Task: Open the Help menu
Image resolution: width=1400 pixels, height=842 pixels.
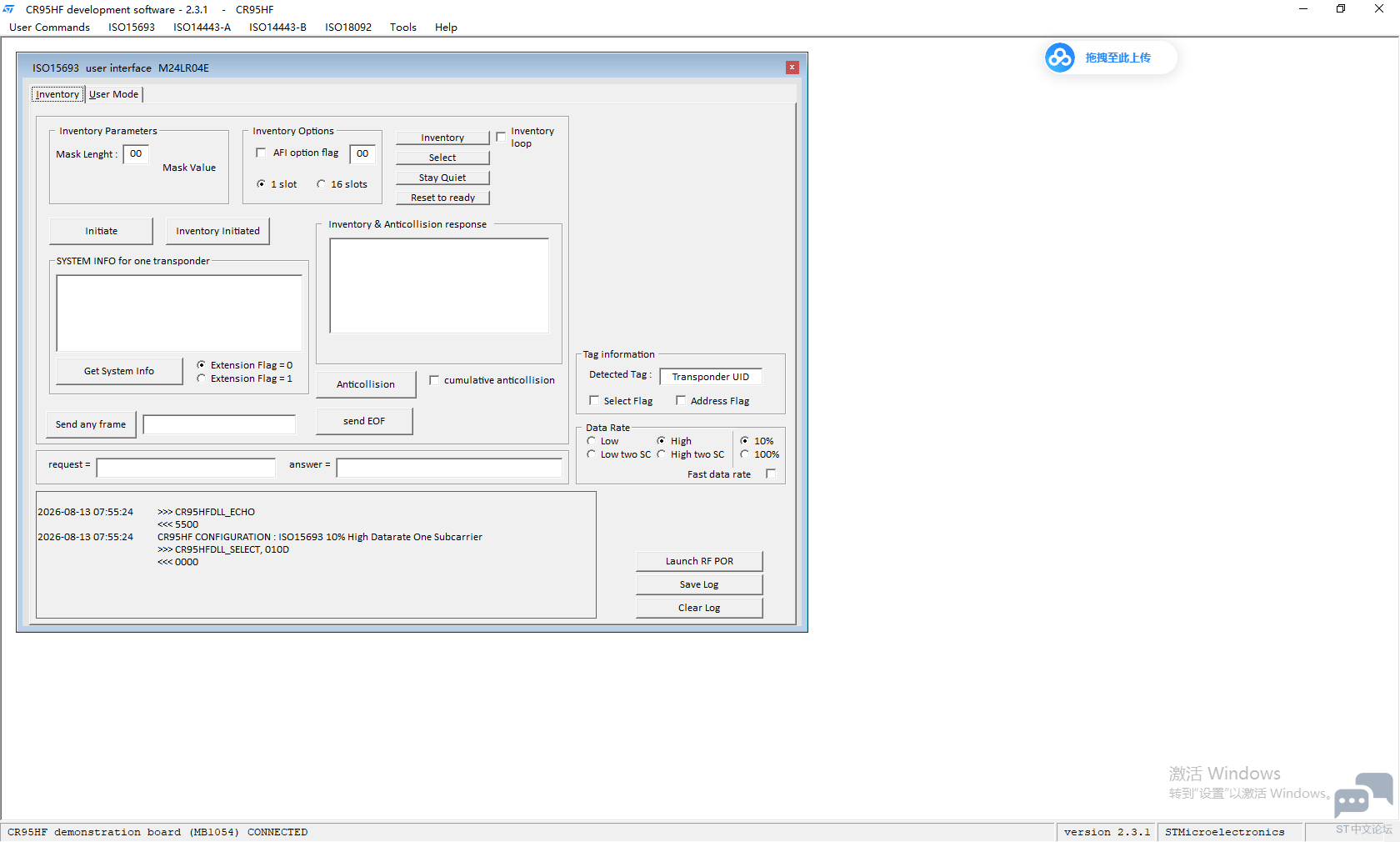Action: click(446, 28)
